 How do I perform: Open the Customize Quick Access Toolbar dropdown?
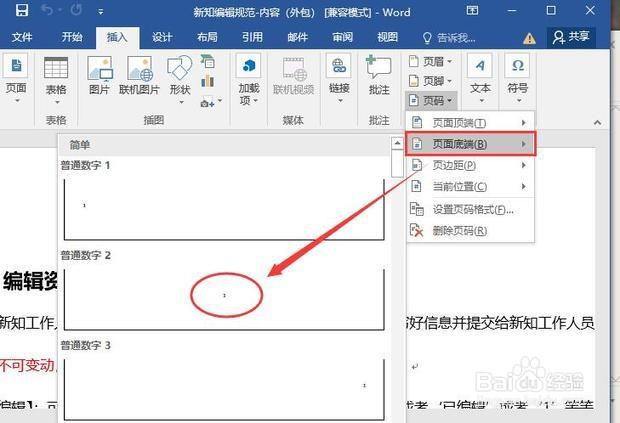[101, 12]
